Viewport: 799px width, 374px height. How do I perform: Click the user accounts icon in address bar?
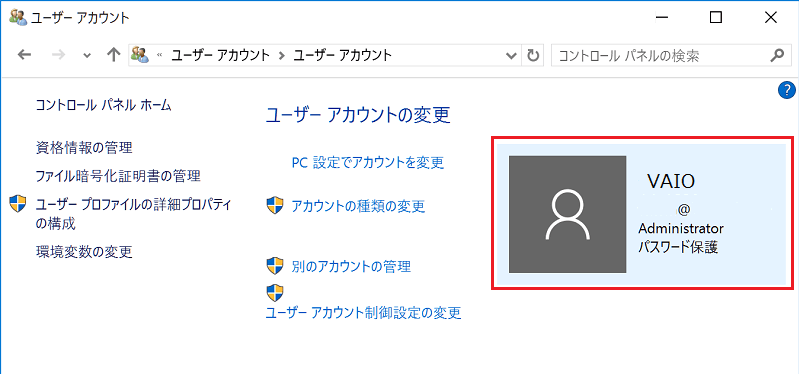140,55
